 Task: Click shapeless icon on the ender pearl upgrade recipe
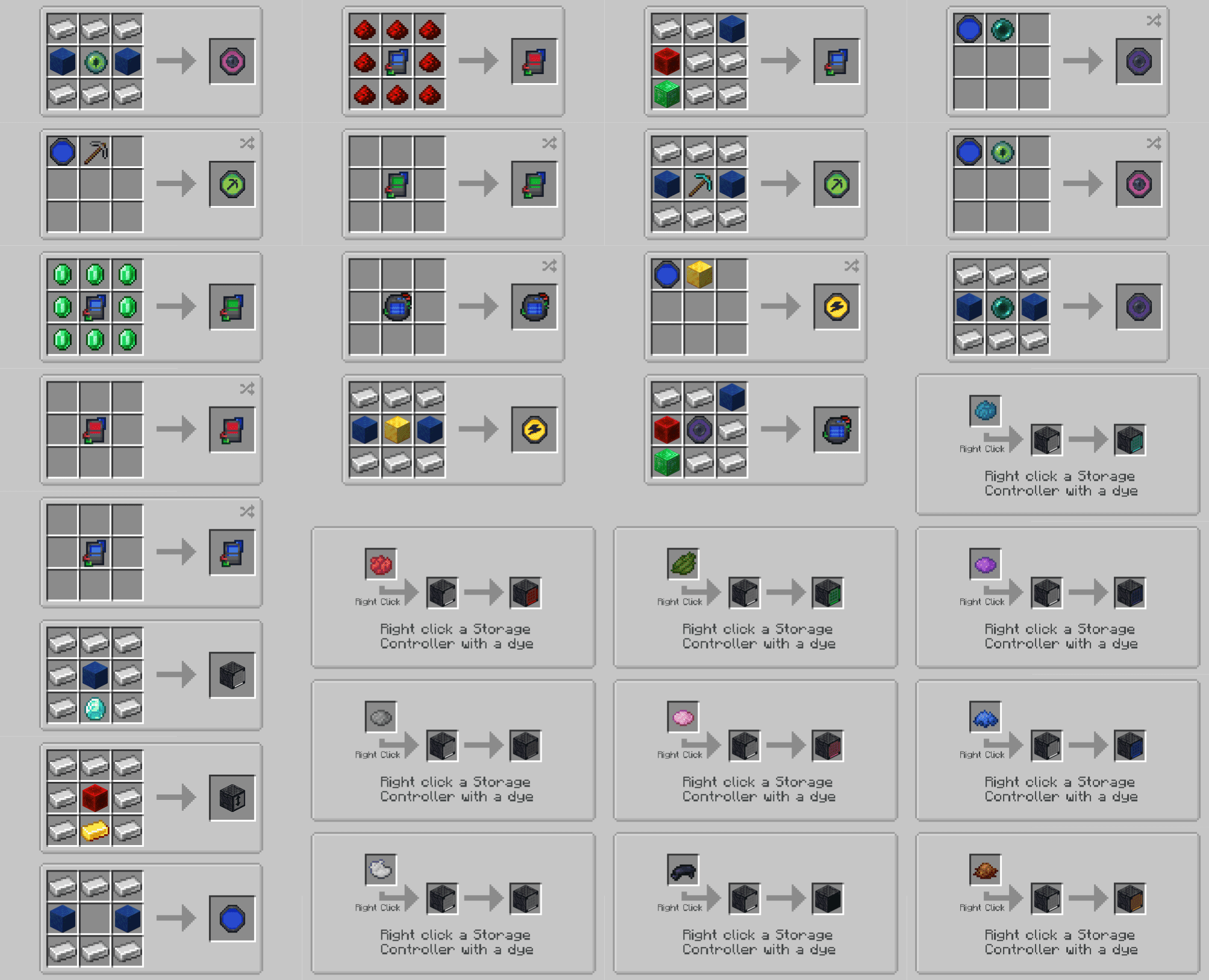click(1154, 20)
